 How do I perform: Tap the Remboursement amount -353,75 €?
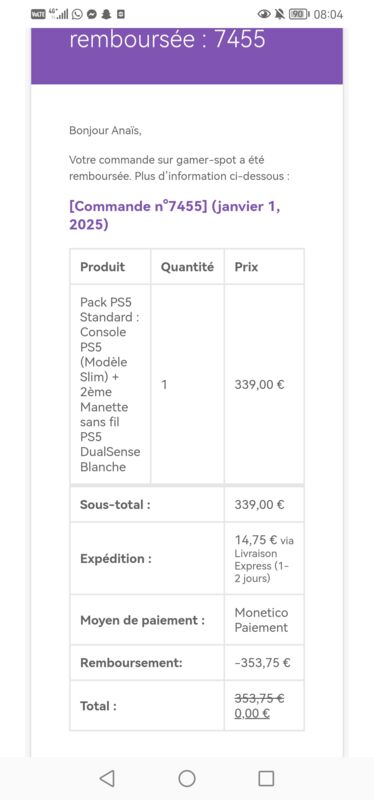(262, 663)
